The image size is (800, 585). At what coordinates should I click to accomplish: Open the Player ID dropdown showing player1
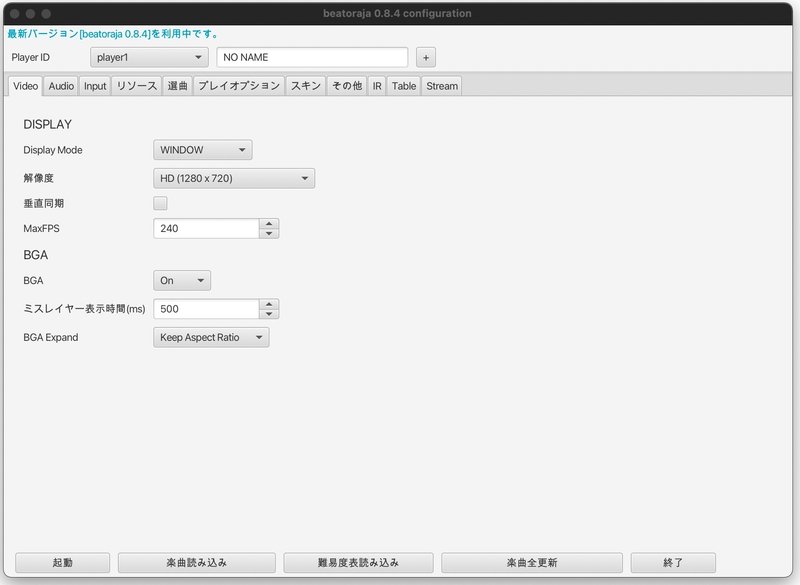point(149,57)
